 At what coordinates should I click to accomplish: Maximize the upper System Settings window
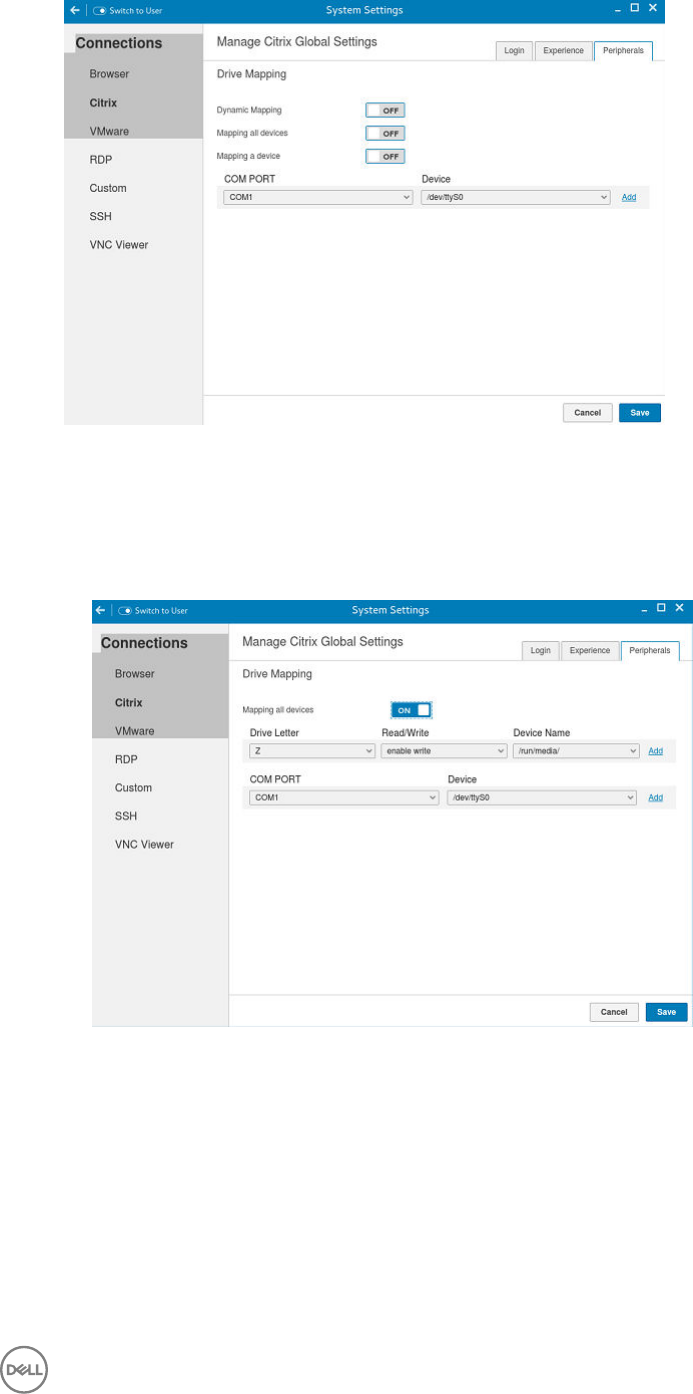(x=635, y=7)
